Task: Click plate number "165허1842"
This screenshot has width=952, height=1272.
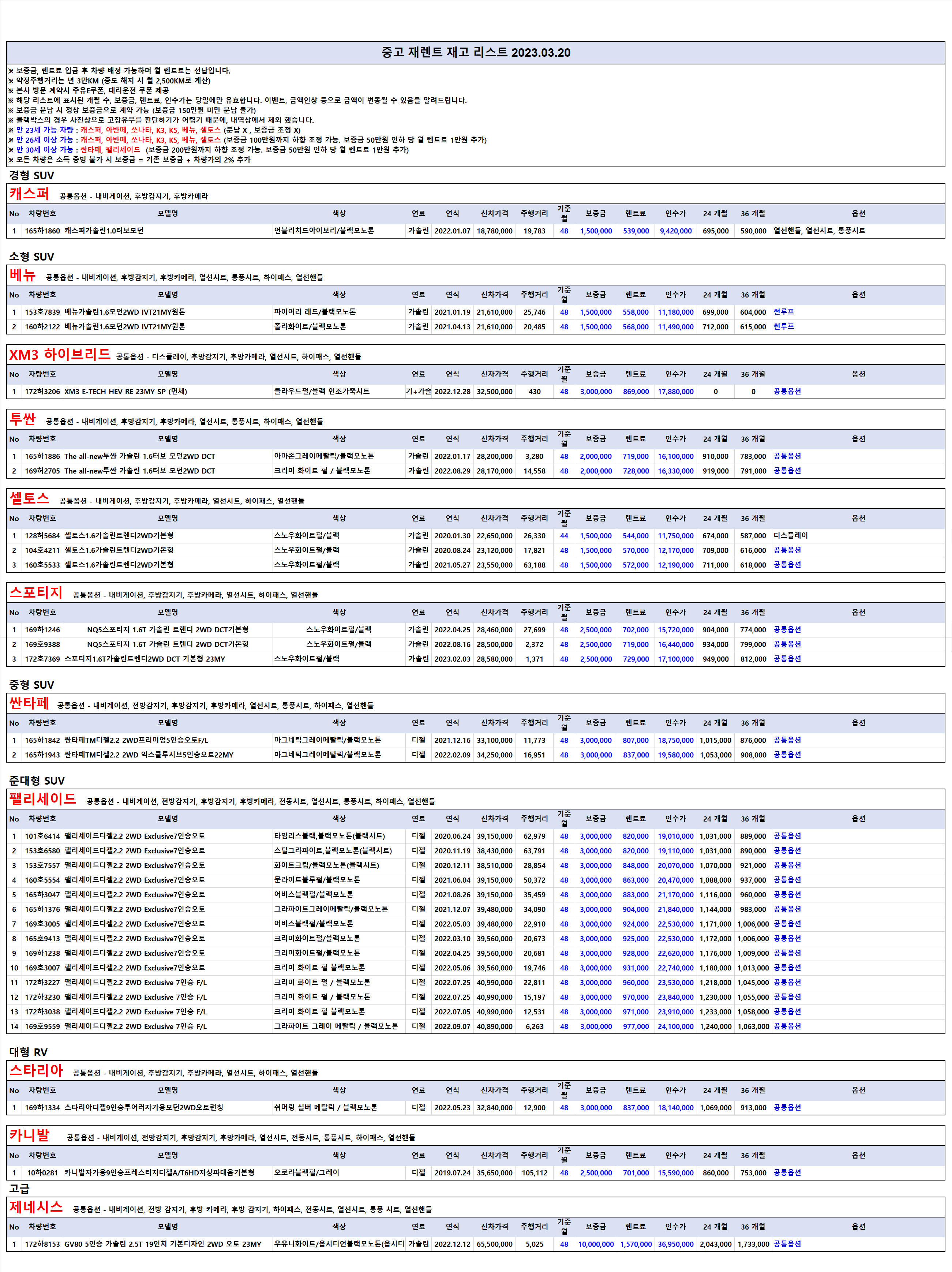Action: pos(42,740)
